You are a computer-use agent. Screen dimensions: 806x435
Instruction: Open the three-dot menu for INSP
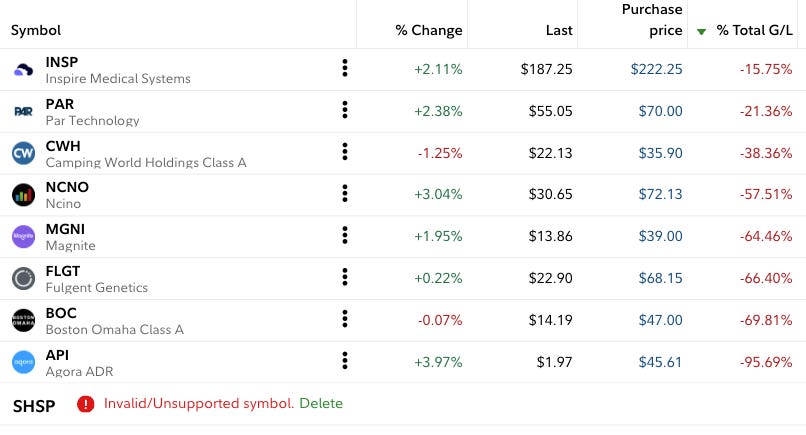coord(345,68)
